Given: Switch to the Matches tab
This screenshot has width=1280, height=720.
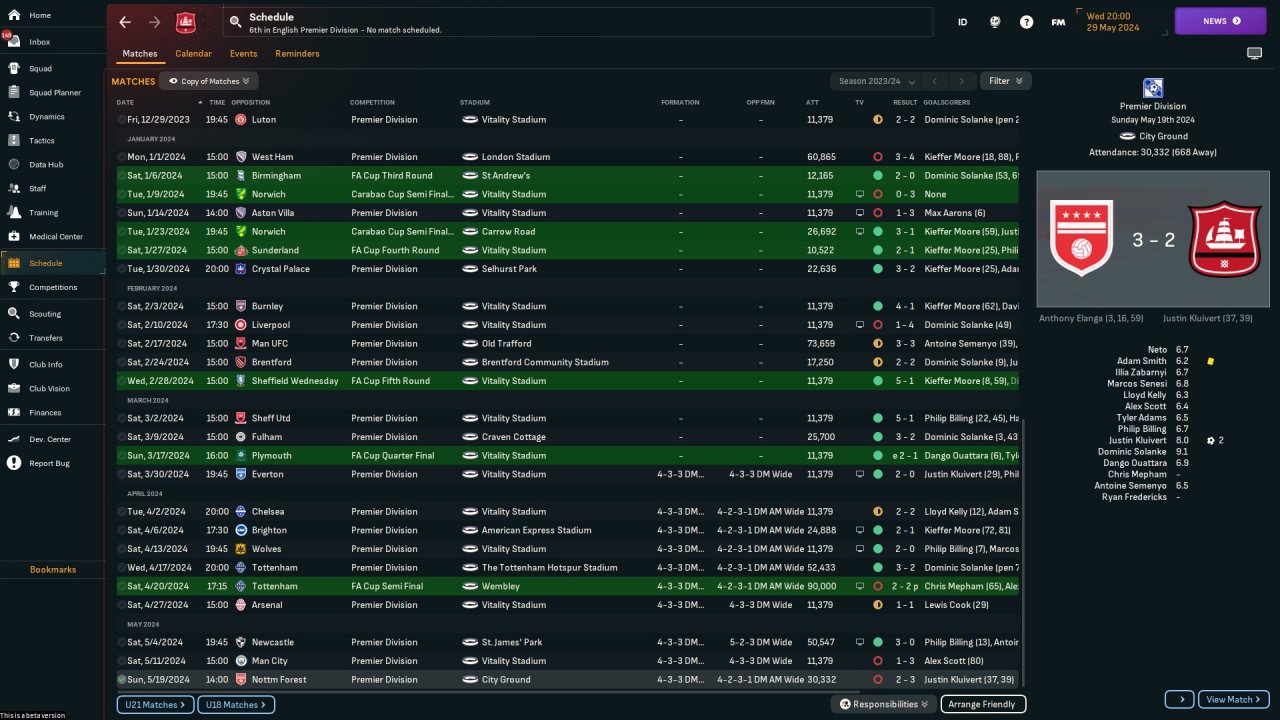Looking at the screenshot, I should (140, 54).
